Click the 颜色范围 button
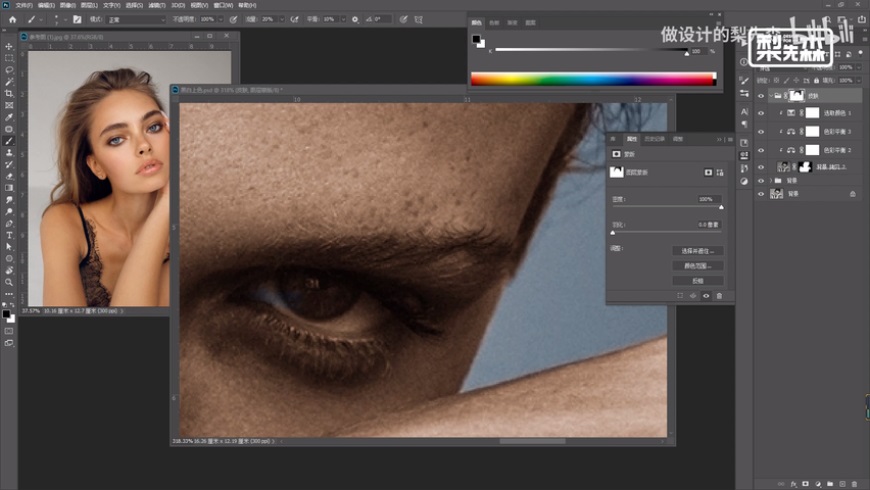Viewport: 870px width, 490px height. (x=697, y=266)
